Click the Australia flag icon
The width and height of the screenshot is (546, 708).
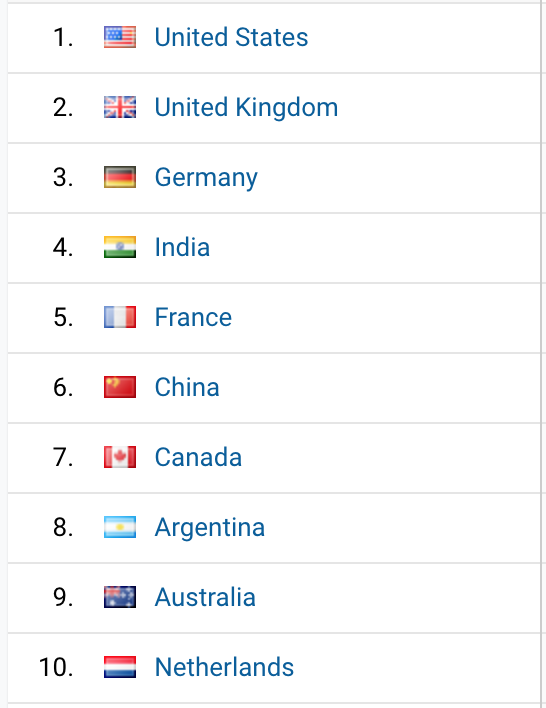click(120, 597)
